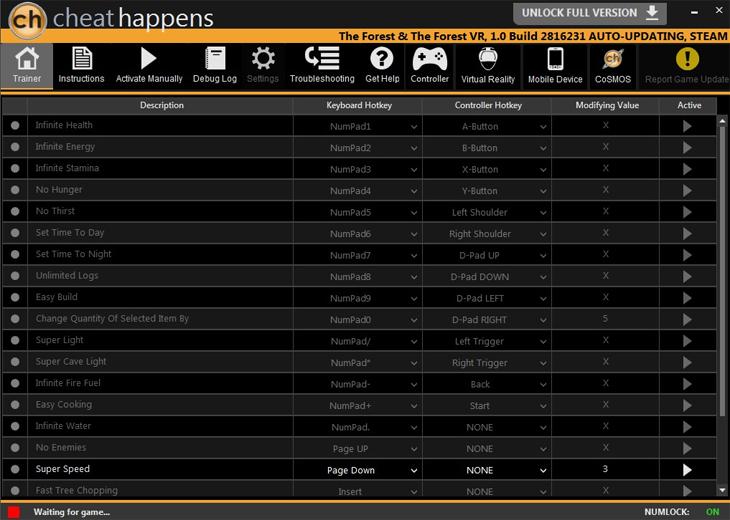Toggle the status dot beside No Hunger
The image size is (730, 520).
(15, 190)
